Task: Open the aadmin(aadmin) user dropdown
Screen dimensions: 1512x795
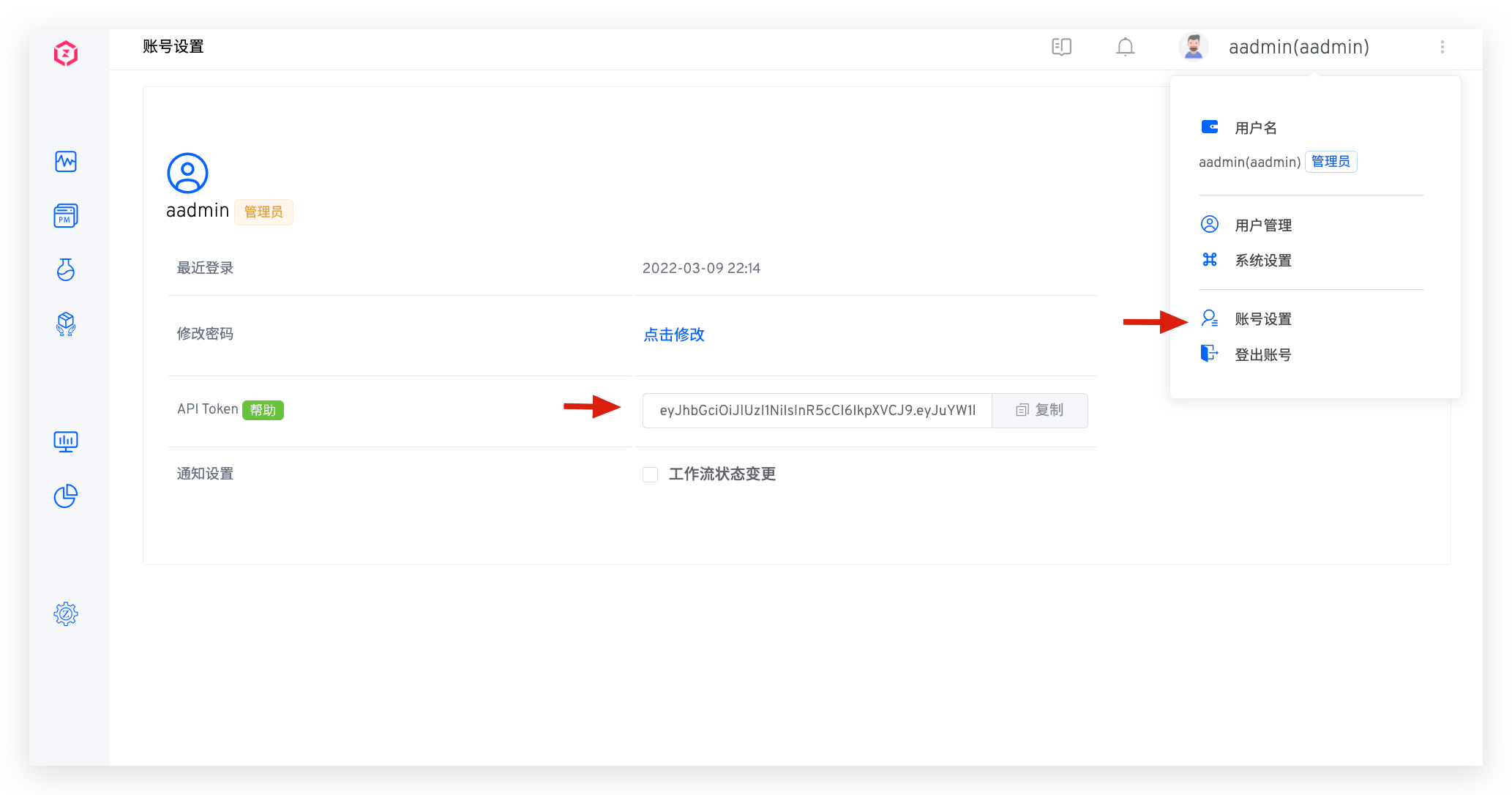Action: (1299, 47)
